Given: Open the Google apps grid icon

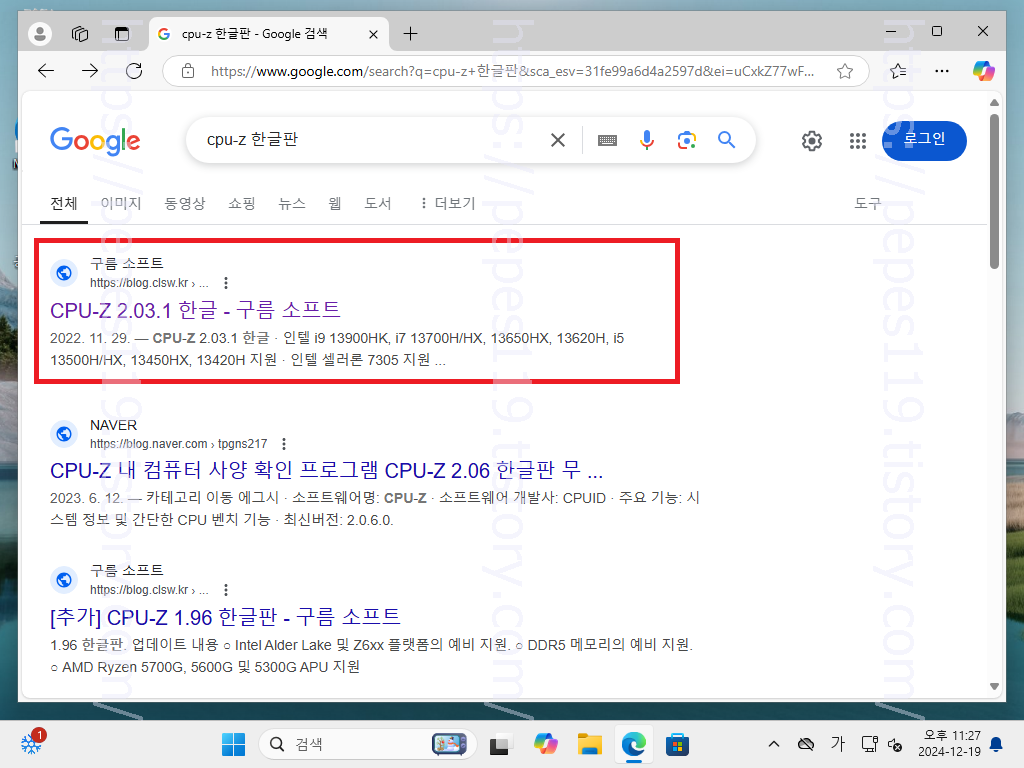Looking at the screenshot, I should pos(857,140).
